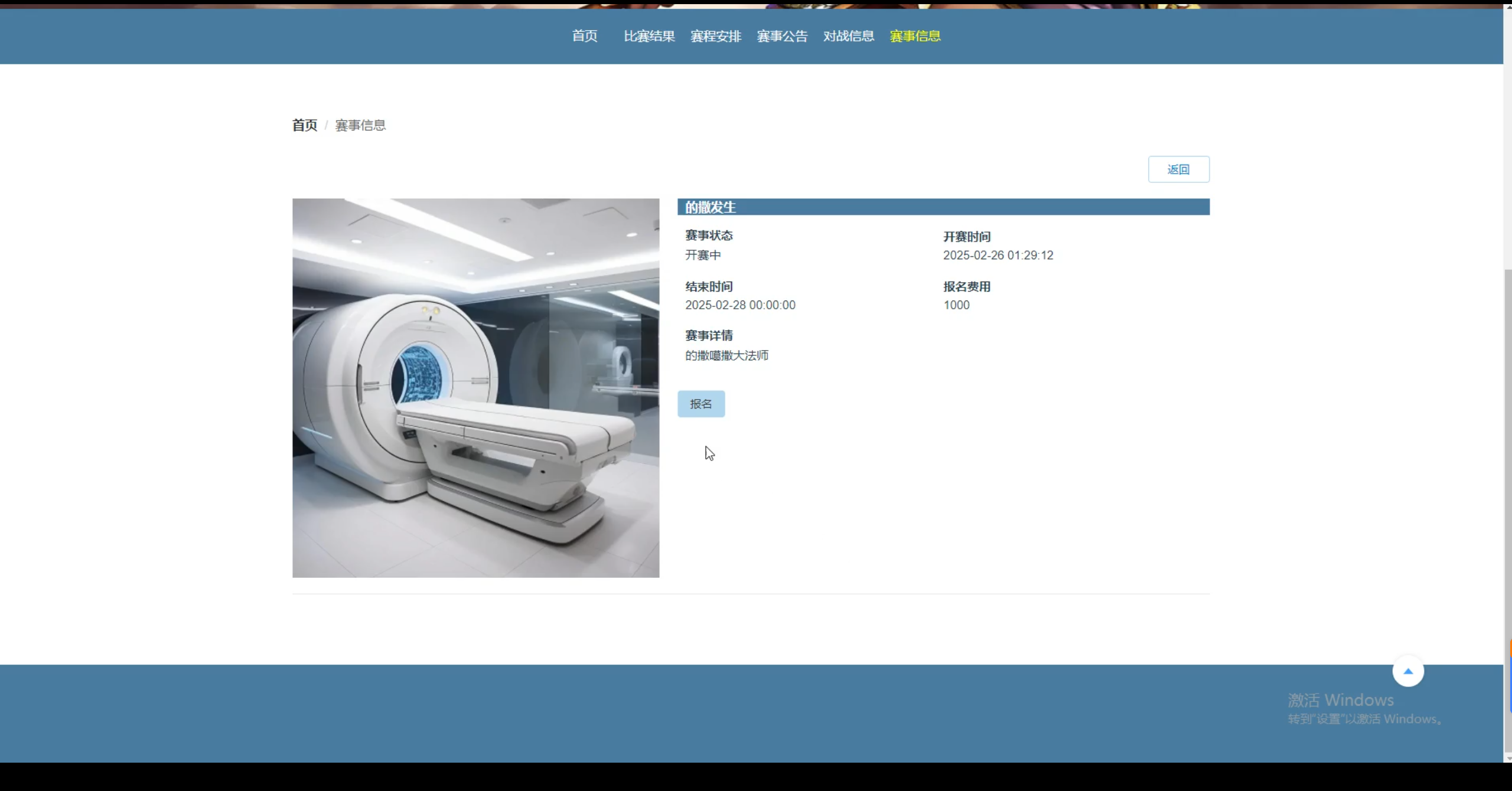This screenshot has height=791, width=1512.
Task: Click the registration fee value 1000
Action: [956, 305]
